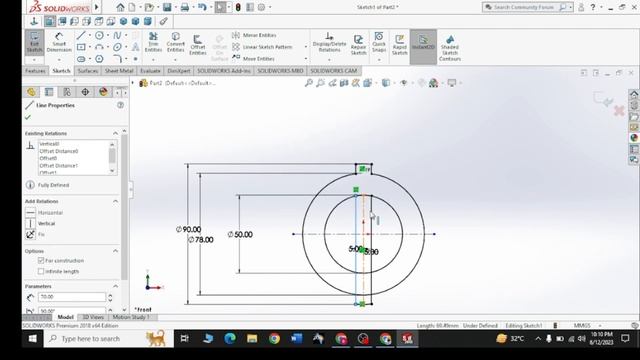Select Offset Distance1 relation
The image size is (640, 360).
58,166
